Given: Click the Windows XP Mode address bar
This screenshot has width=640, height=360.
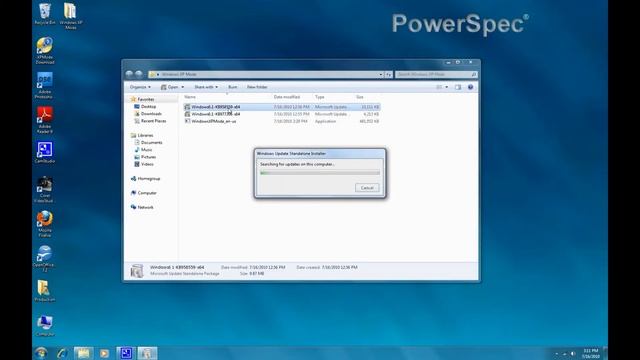Looking at the screenshot, I should [x=266, y=75].
